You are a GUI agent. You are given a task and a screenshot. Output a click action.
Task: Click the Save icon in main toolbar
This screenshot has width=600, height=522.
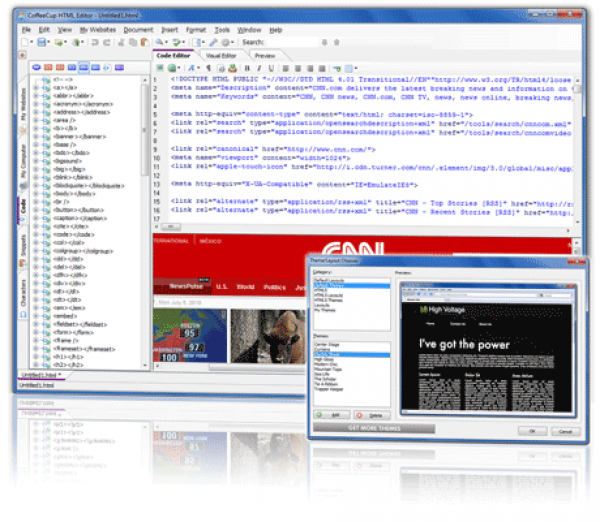click(x=41, y=42)
